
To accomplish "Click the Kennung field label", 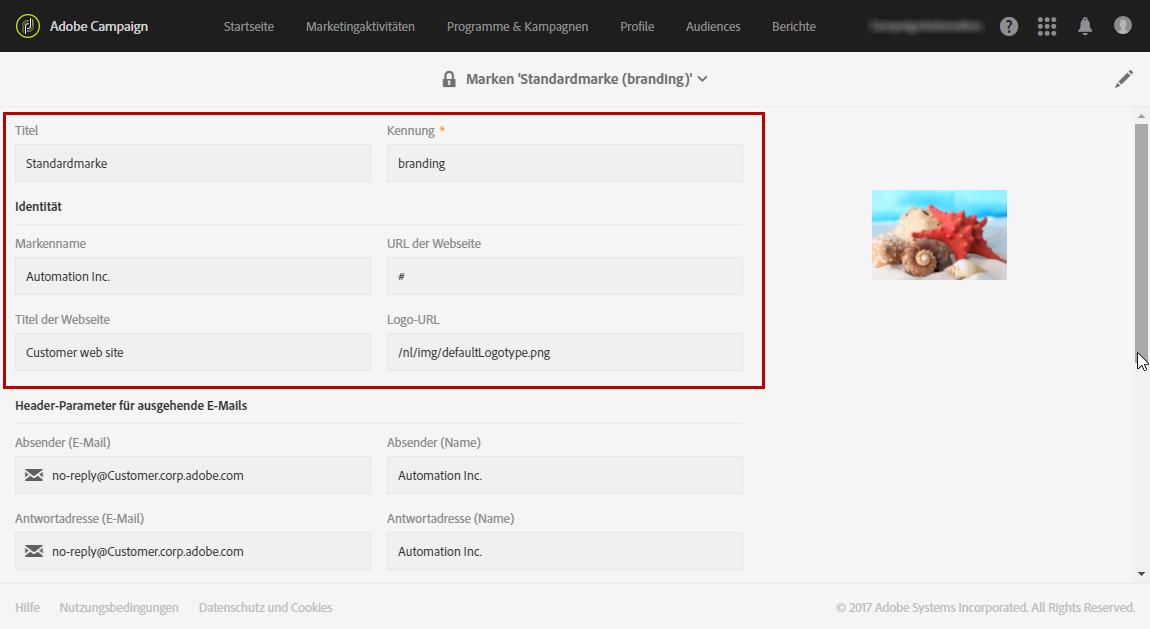I will point(411,130).
